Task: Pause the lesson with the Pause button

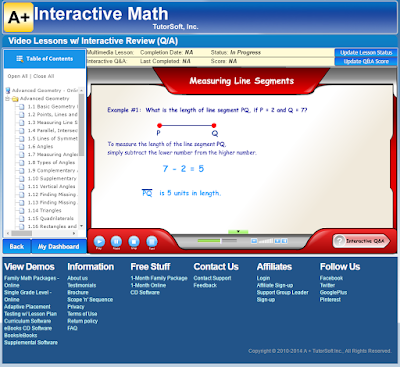Action: pos(116,241)
